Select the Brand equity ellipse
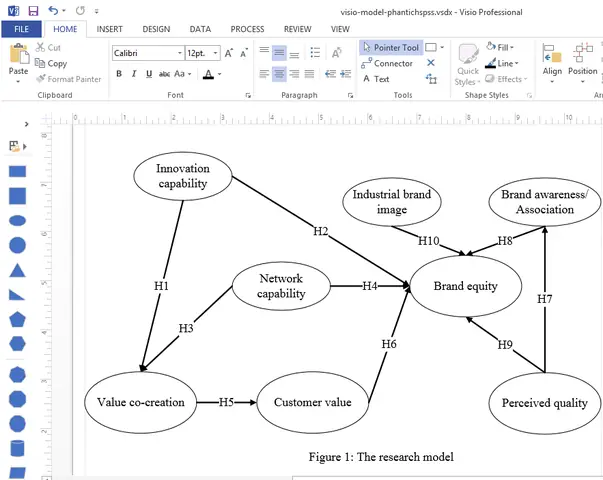This screenshot has height=480, width=603. click(x=466, y=286)
